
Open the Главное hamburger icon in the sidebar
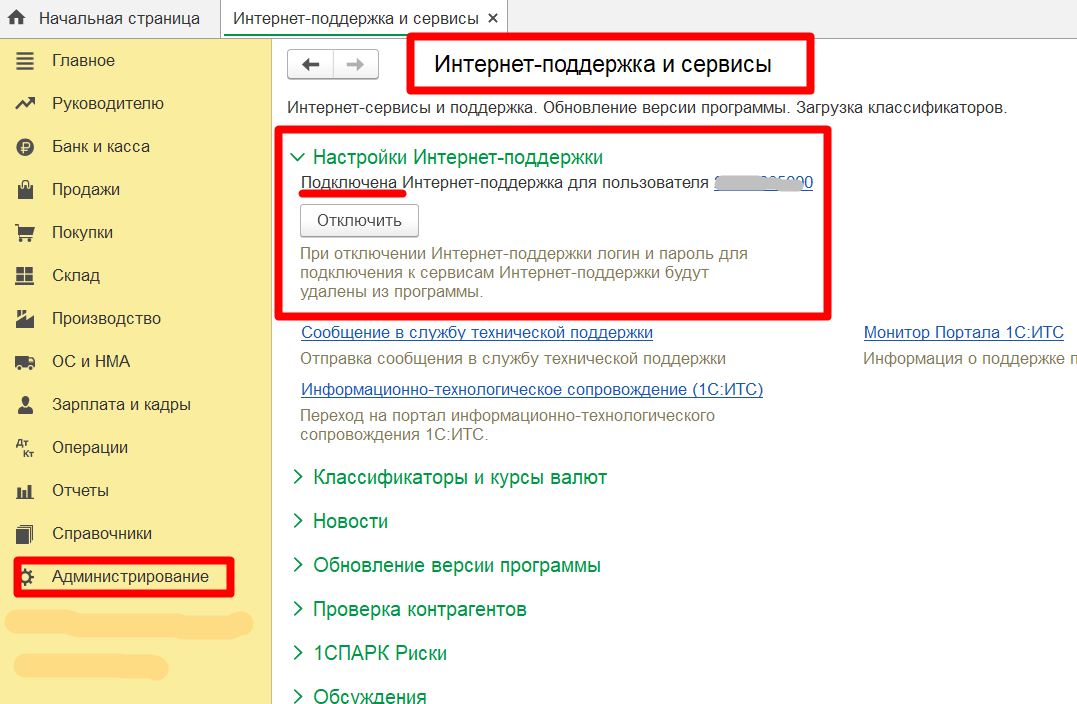pos(25,60)
